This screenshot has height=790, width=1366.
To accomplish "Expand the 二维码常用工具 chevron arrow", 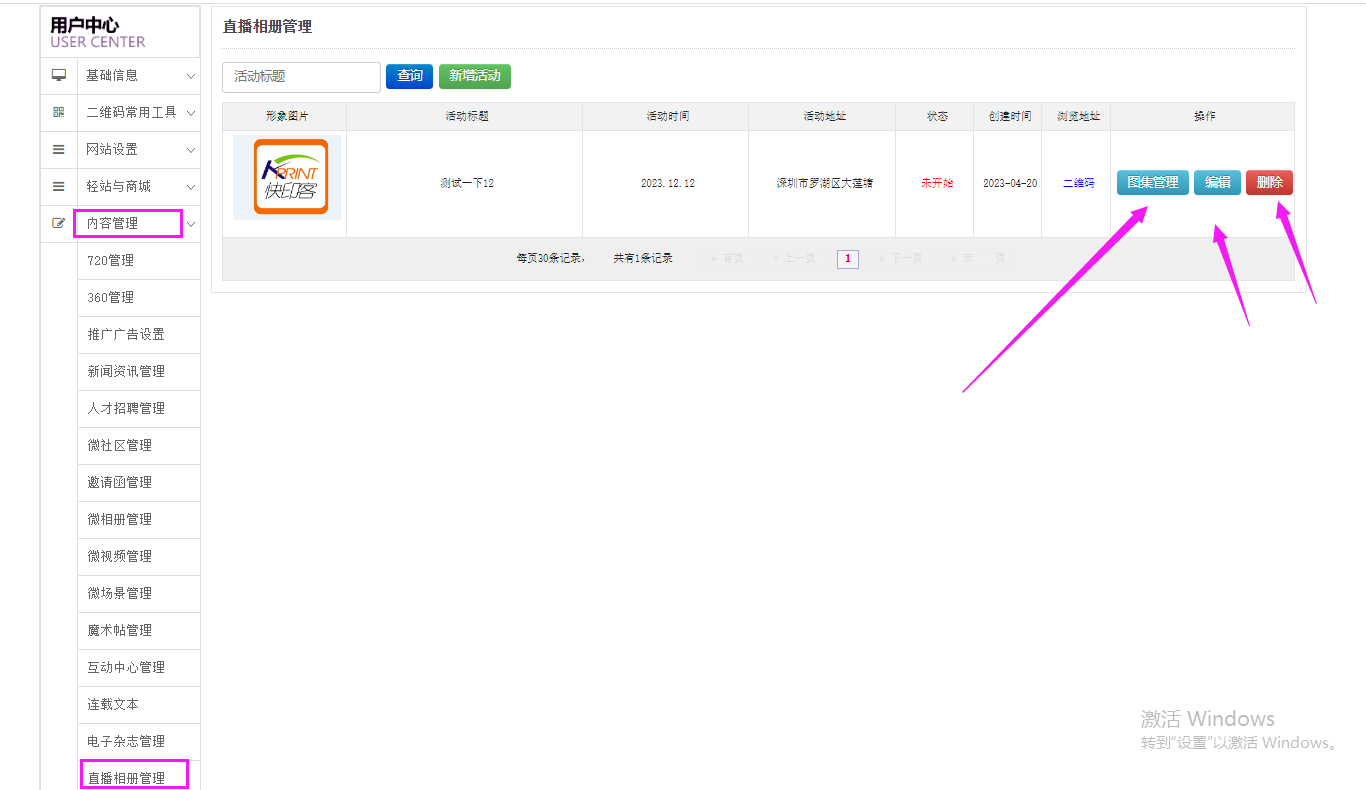I will point(190,113).
